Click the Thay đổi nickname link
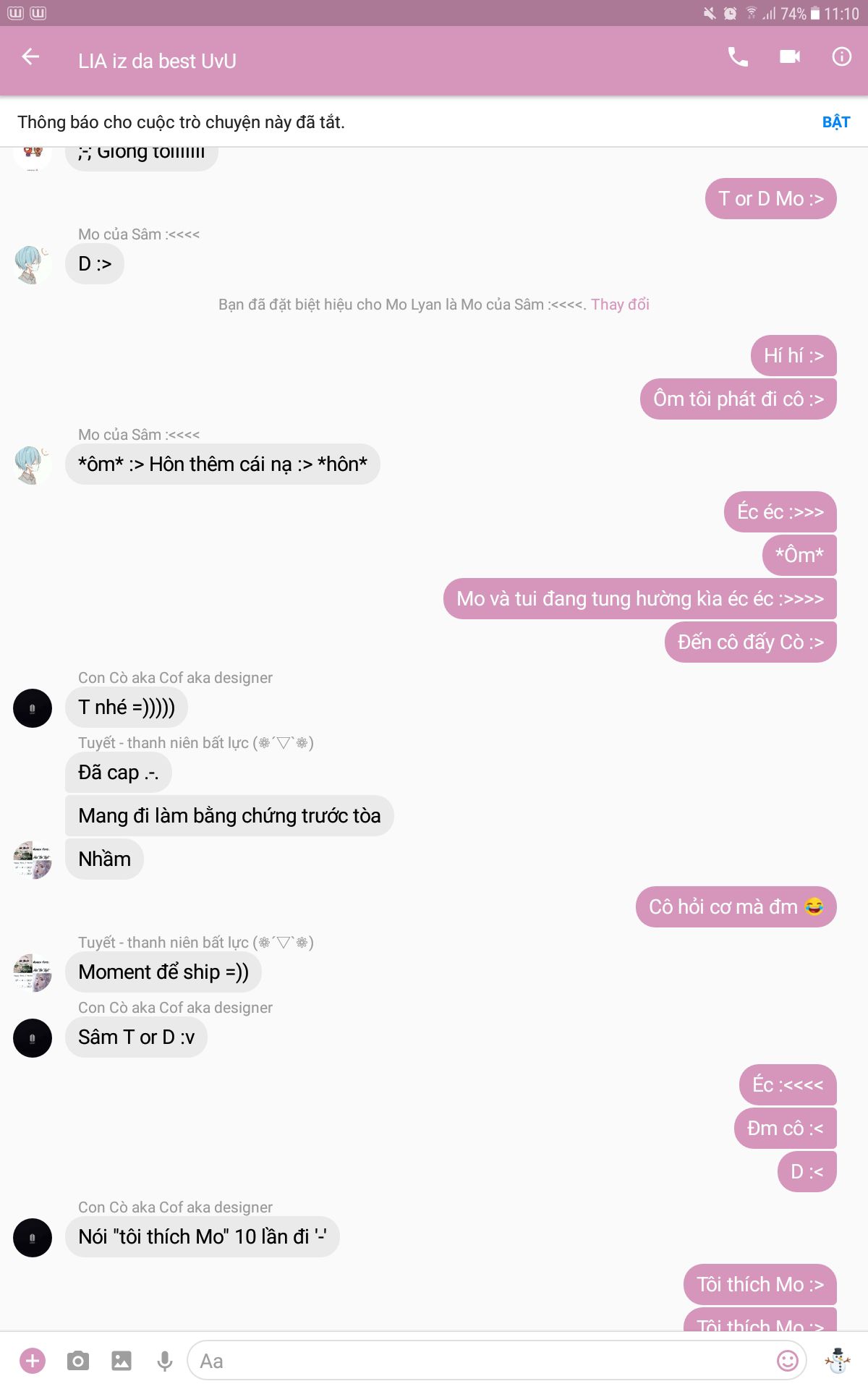868x1389 pixels. (x=620, y=305)
